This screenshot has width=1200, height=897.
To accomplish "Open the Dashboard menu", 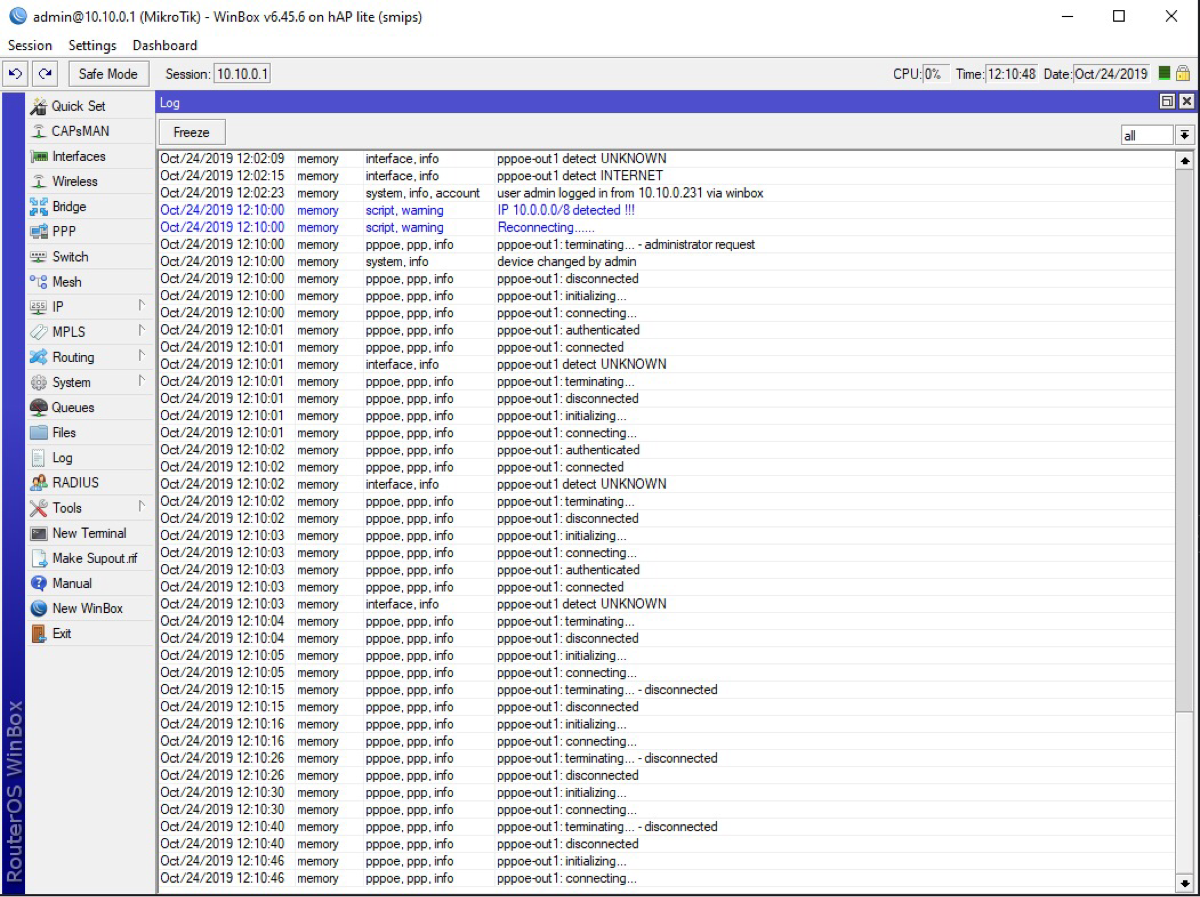I will point(165,45).
